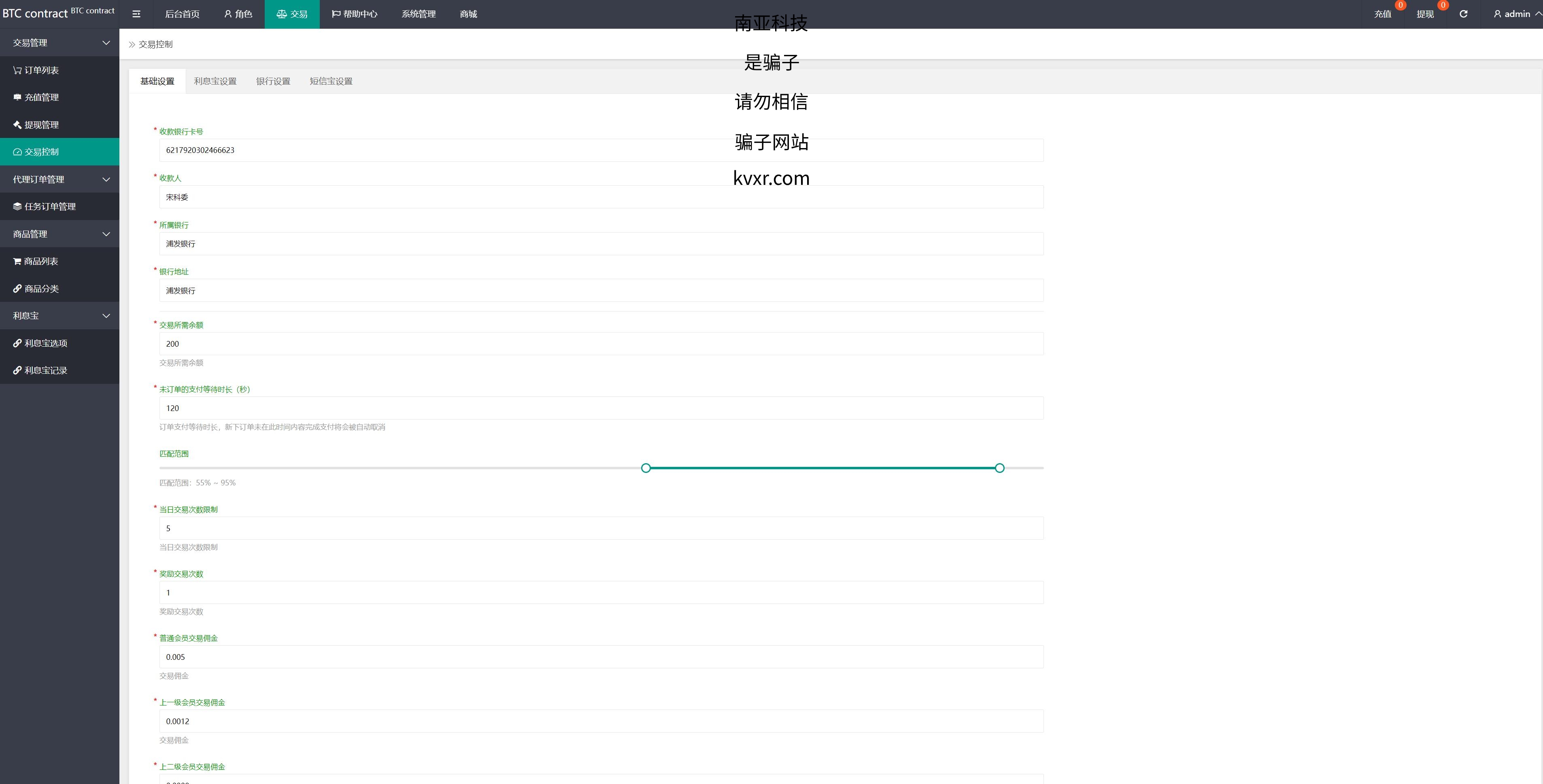
Task: Toggle sidebar collapse hamburger icon
Action: 136,14
